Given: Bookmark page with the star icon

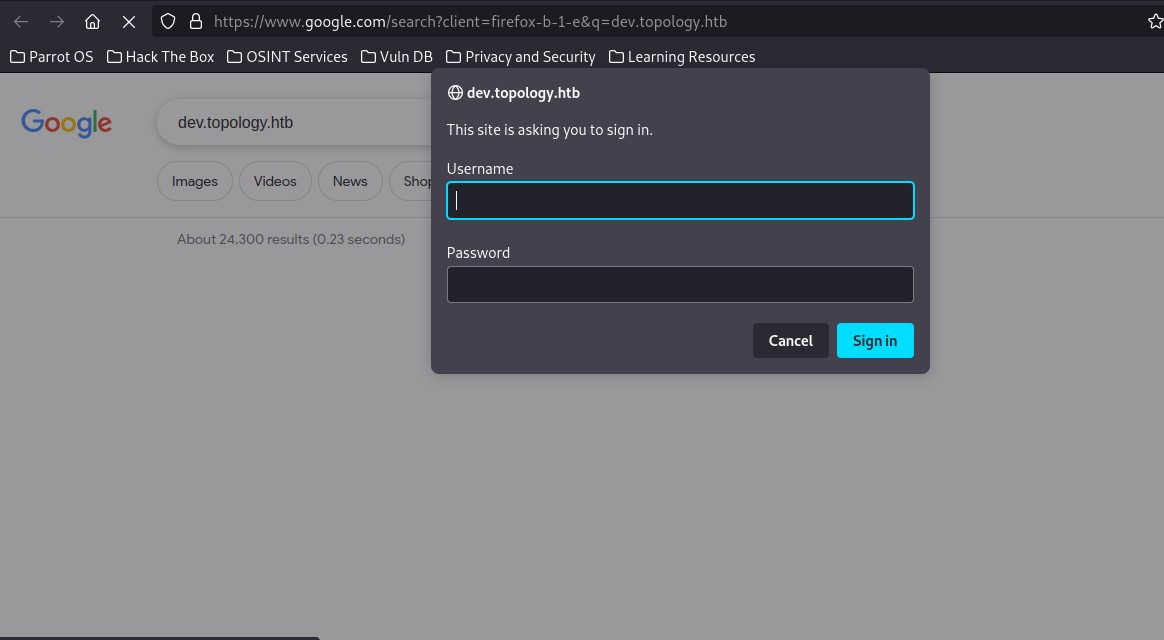Looking at the screenshot, I should tap(1154, 21).
